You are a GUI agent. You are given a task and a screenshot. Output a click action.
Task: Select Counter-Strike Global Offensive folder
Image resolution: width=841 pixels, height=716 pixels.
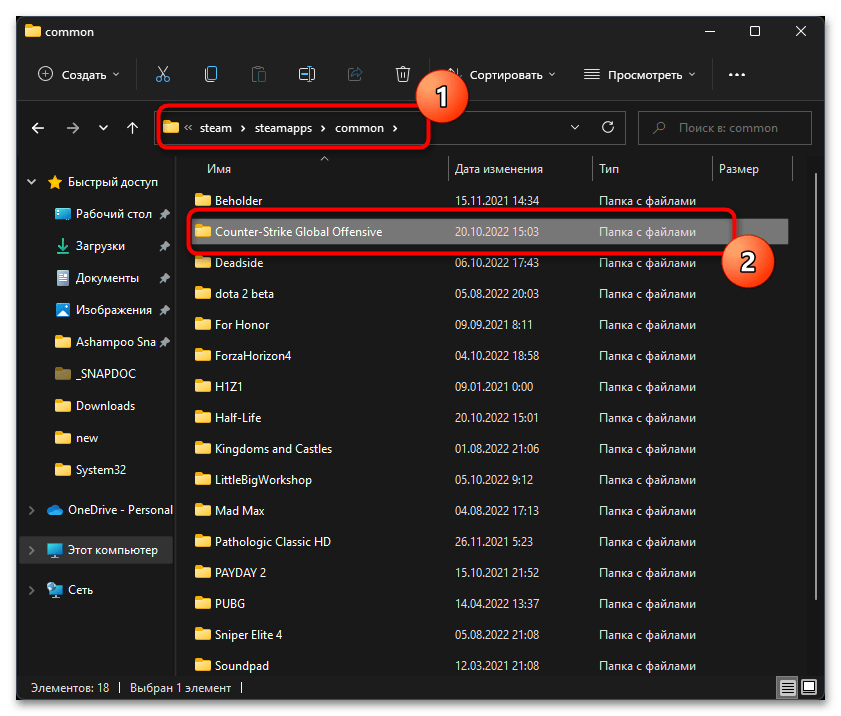click(489, 232)
